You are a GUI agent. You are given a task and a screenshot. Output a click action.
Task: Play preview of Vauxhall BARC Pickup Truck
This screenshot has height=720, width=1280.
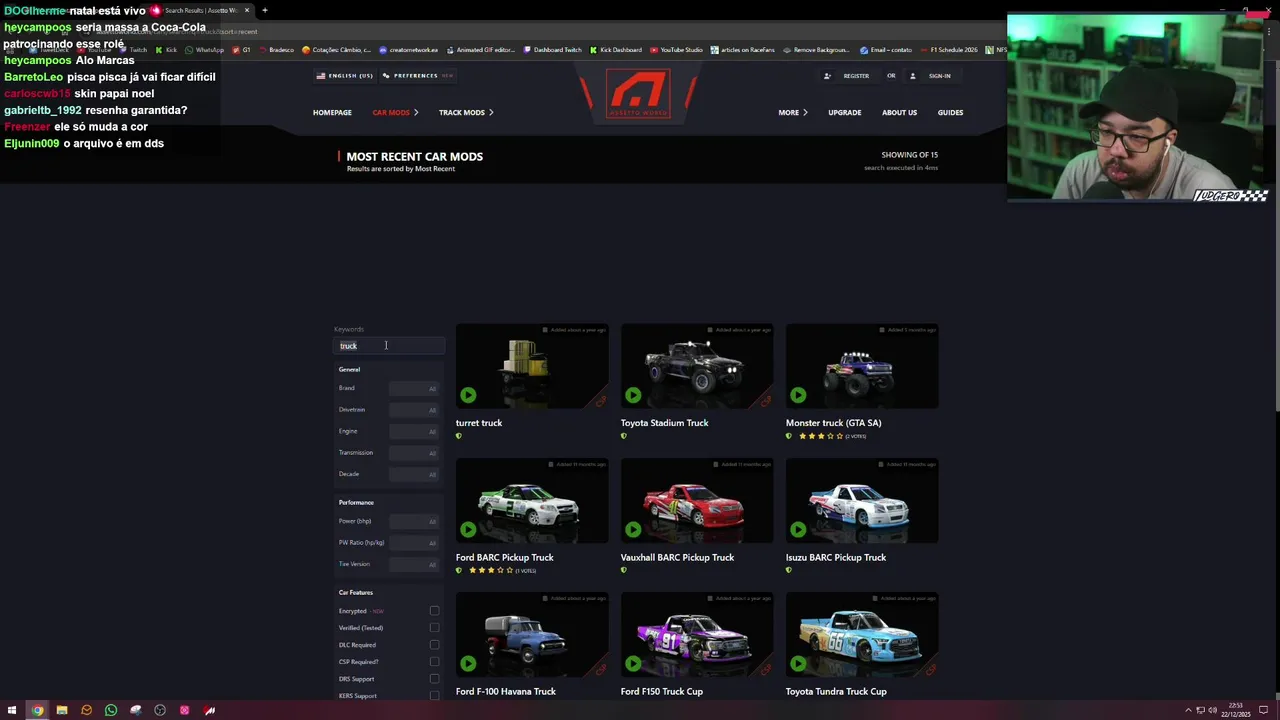[633, 529]
